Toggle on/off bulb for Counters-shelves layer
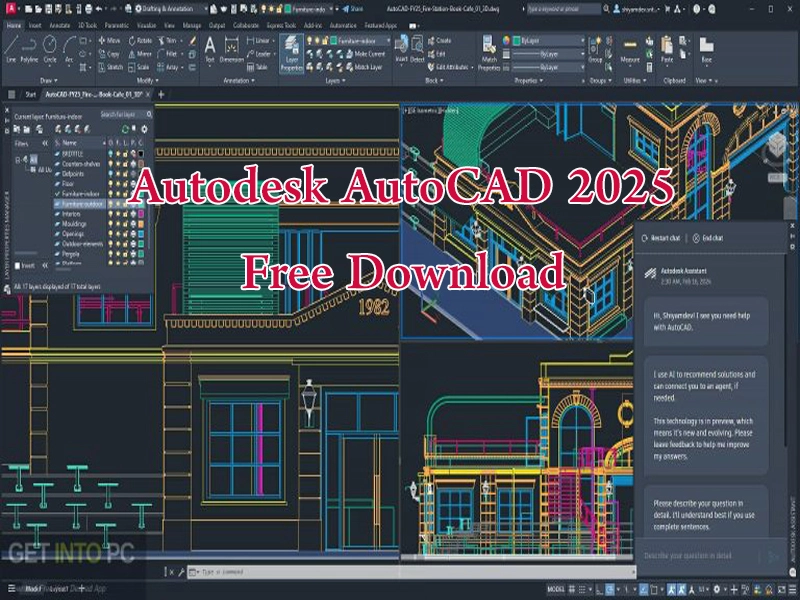This screenshot has width=800, height=600. pos(111,164)
